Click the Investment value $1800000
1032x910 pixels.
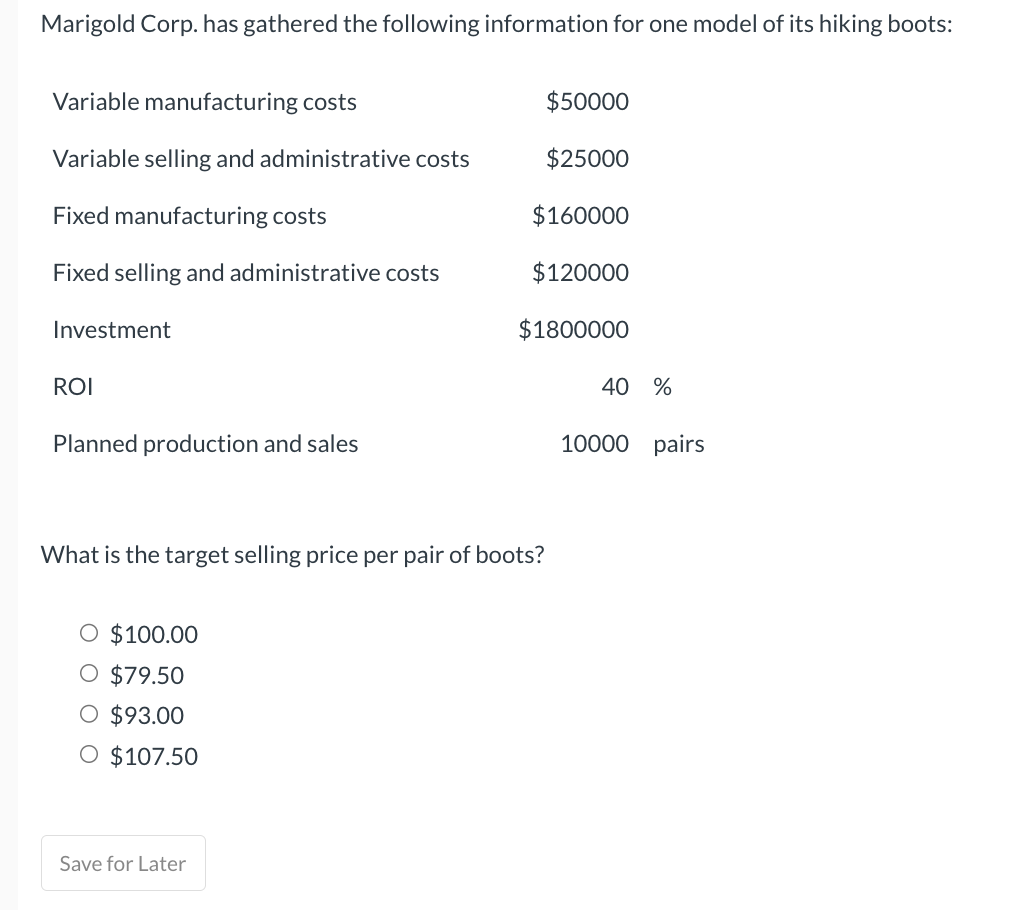[x=573, y=329]
